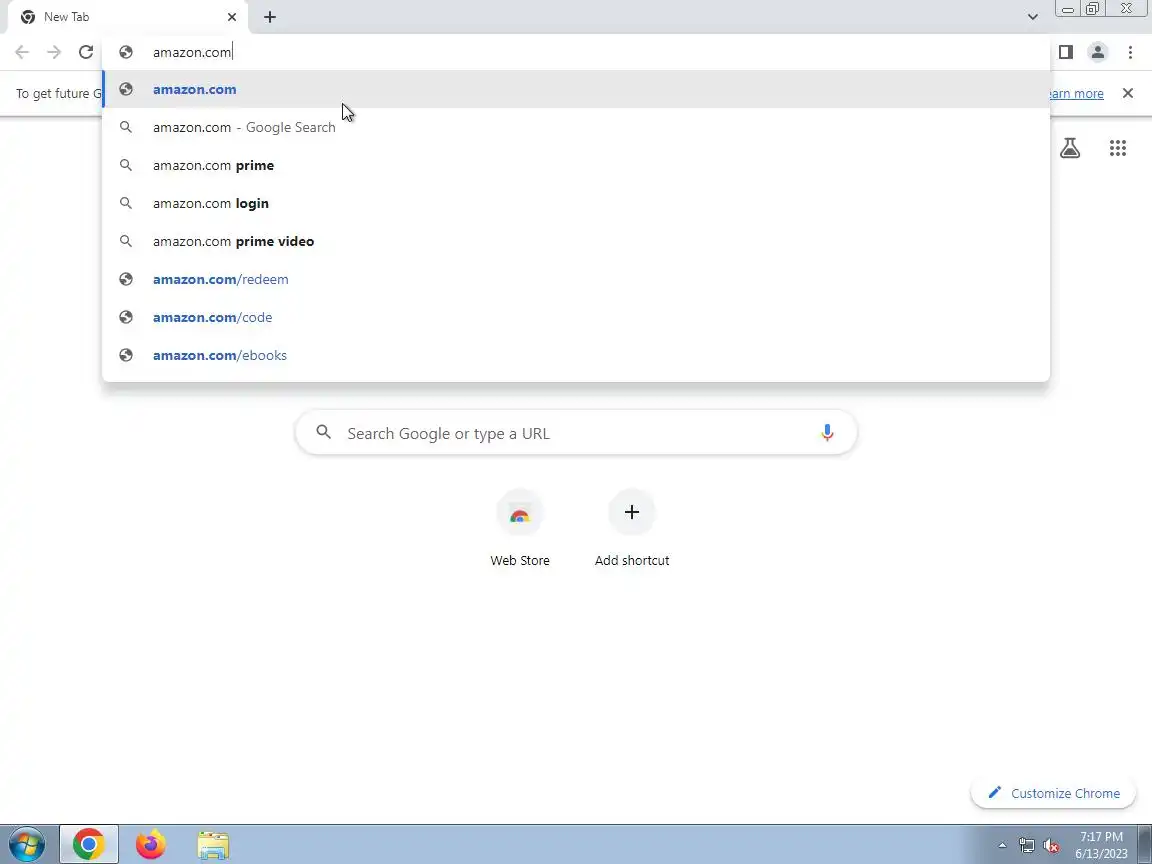The height and width of the screenshot is (864, 1152).
Task: Click Chrome icon in the taskbar
Action: (x=88, y=844)
